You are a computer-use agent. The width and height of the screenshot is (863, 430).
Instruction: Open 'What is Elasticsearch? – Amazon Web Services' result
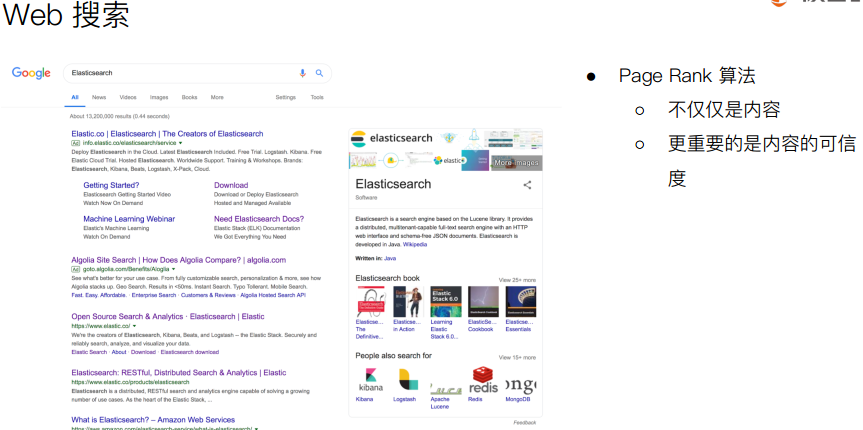(153, 420)
